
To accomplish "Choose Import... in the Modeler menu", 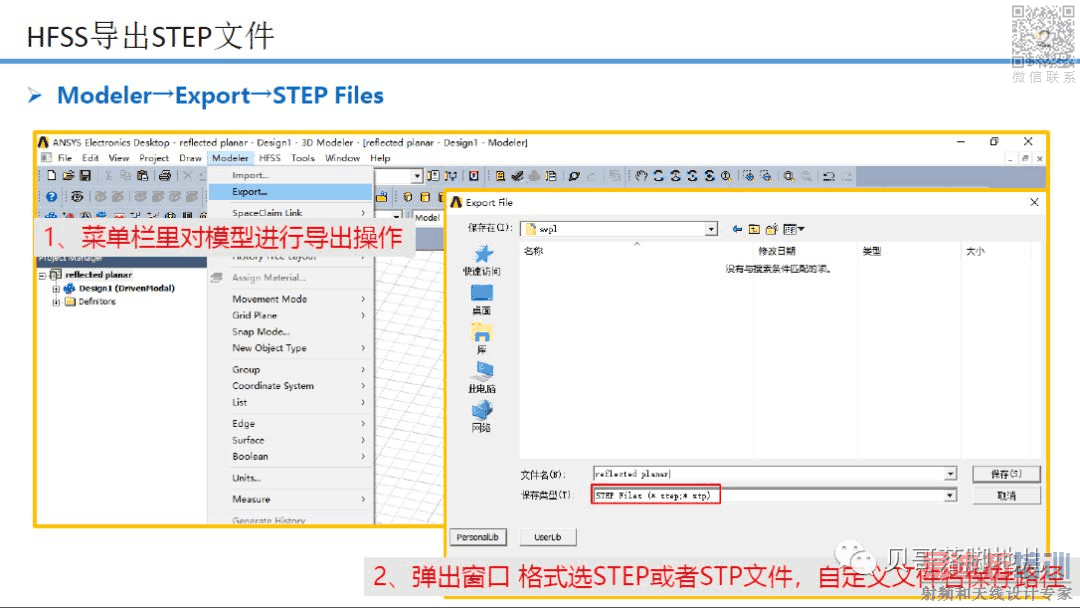I will pyautogui.click(x=290, y=176).
